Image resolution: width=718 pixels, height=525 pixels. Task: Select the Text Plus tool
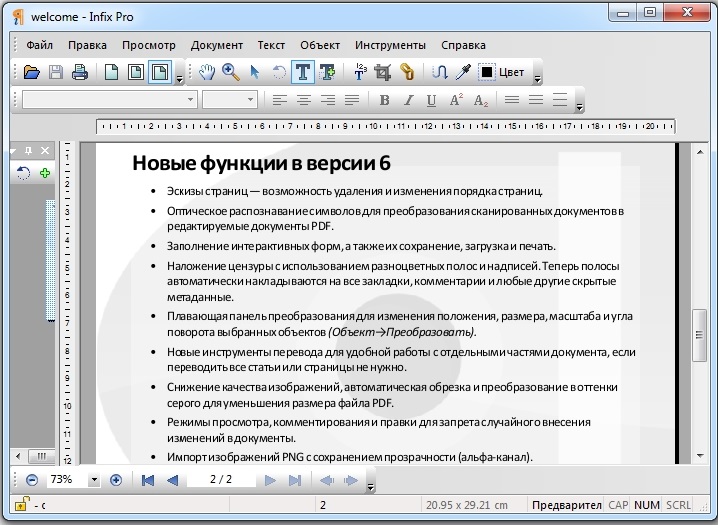click(x=327, y=72)
